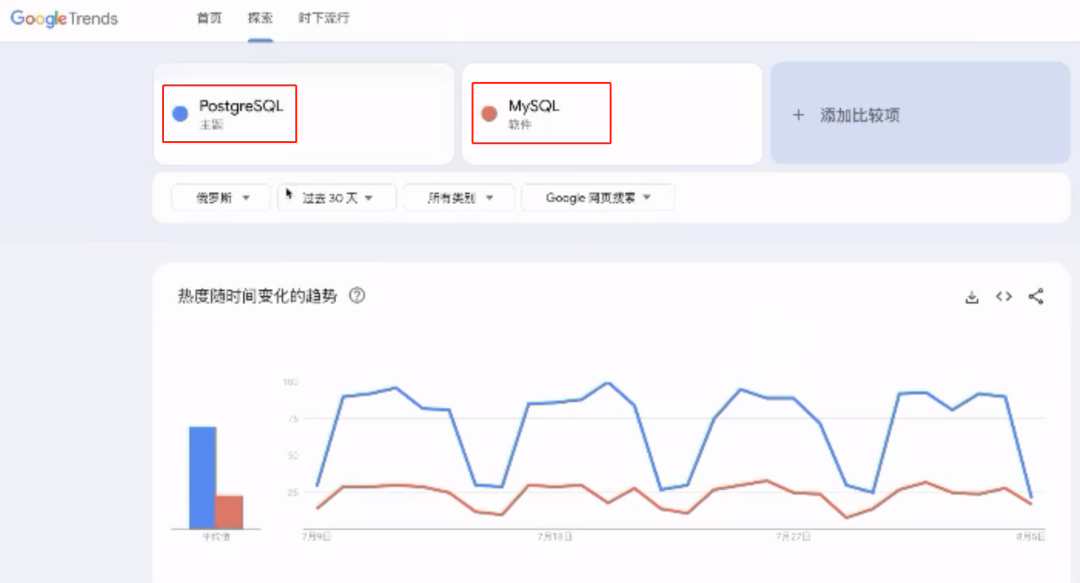This screenshot has height=583, width=1080.
Task: Click the blue PostgreSQL average bar
Action: (x=202, y=478)
